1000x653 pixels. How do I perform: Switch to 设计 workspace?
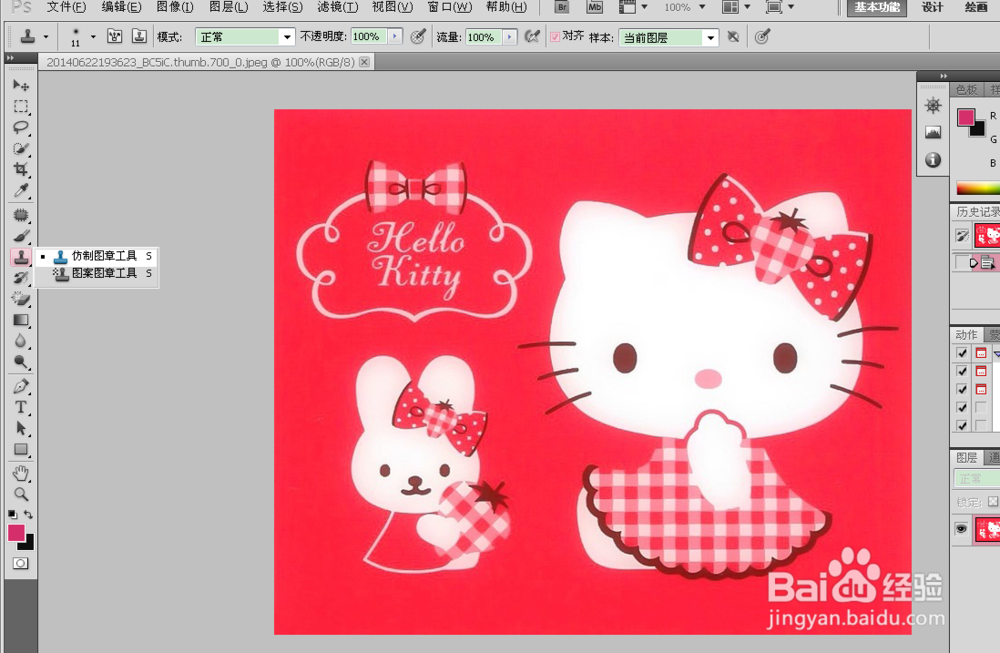pos(932,7)
